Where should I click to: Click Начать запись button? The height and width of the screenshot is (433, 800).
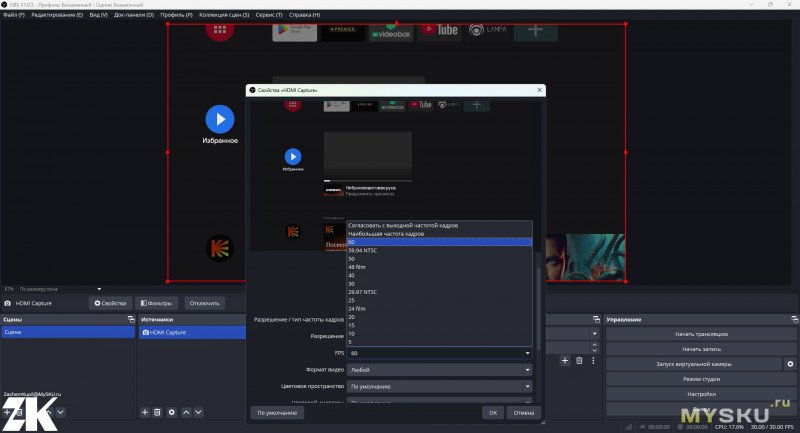point(701,349)
